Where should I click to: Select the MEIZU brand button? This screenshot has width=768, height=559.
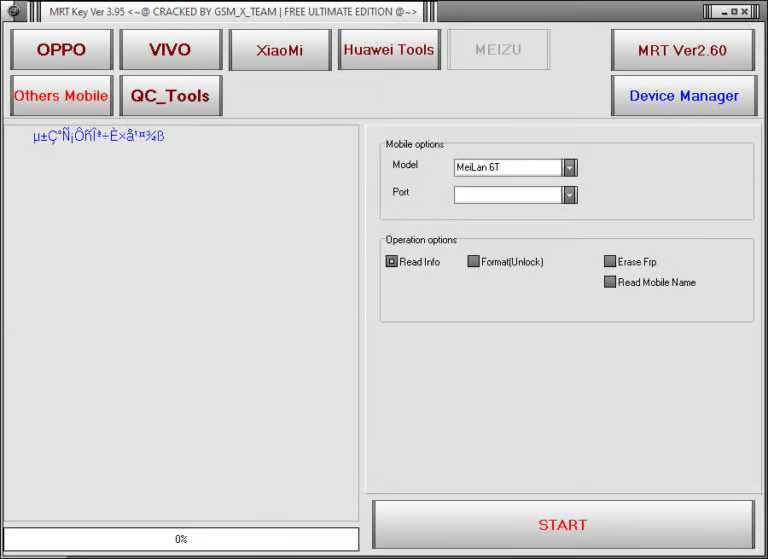click(499, 50)
